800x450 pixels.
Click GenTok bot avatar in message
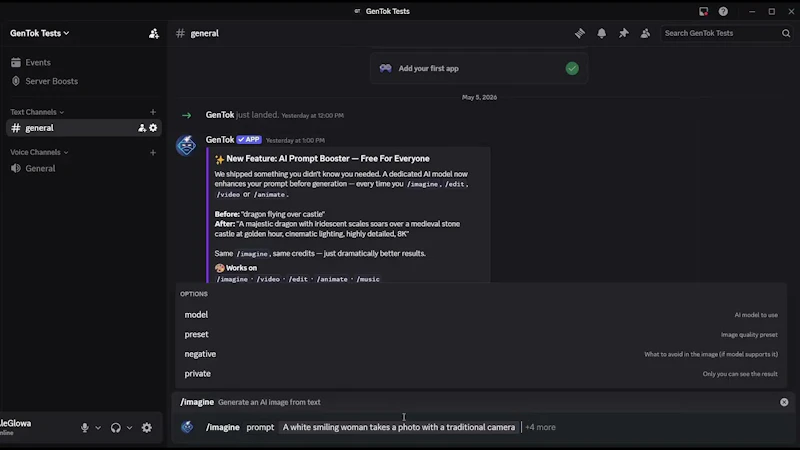[186, 145]
